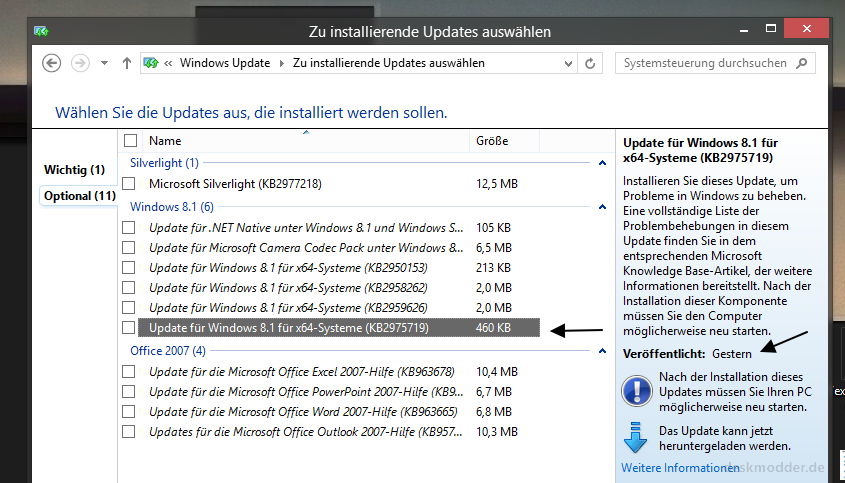Select the Excel 2007-Hilfe (KB963678) row
The height and width of the screenshot is (483, 845).
tap(339, 371)
